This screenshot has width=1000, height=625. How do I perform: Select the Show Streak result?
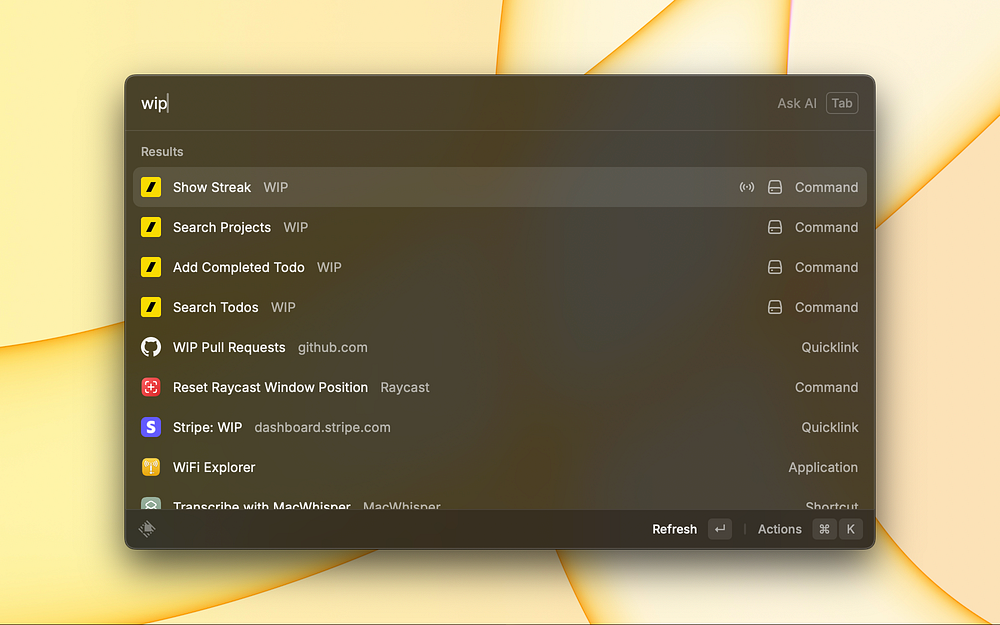pyautogui.click(x=500, y=187)
